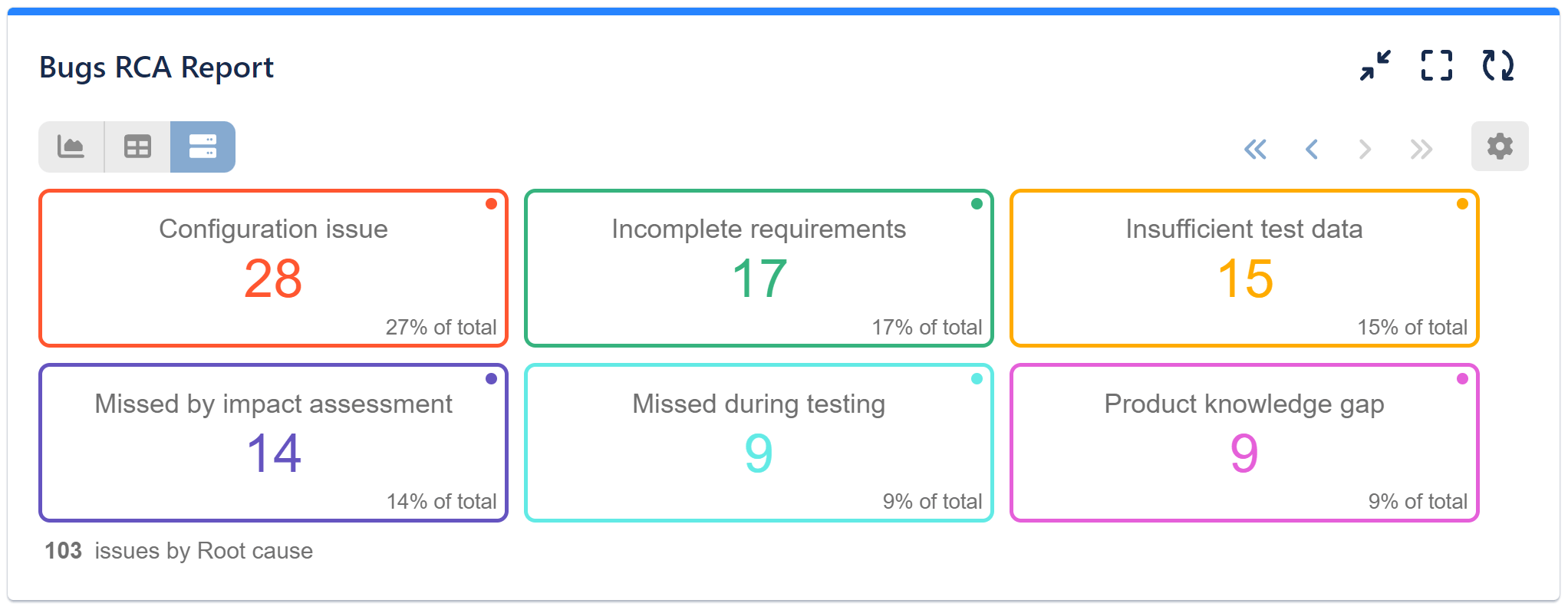Toggle the dot on Configuration issue tile
This screenshot has height=610, width=1568.
[x=491, y=203]
